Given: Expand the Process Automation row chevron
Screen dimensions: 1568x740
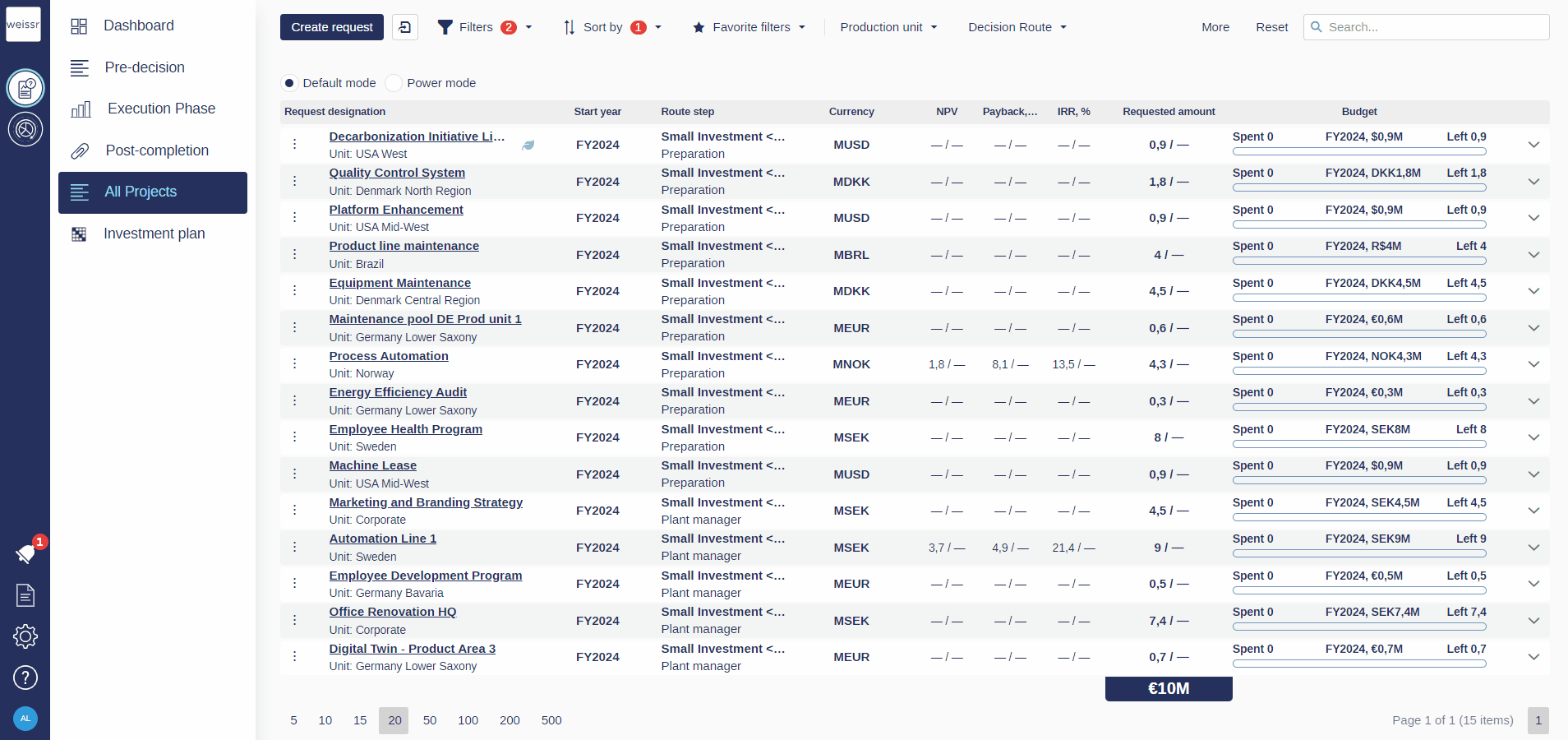Looking at the screenshot, I should point(1533,364).
